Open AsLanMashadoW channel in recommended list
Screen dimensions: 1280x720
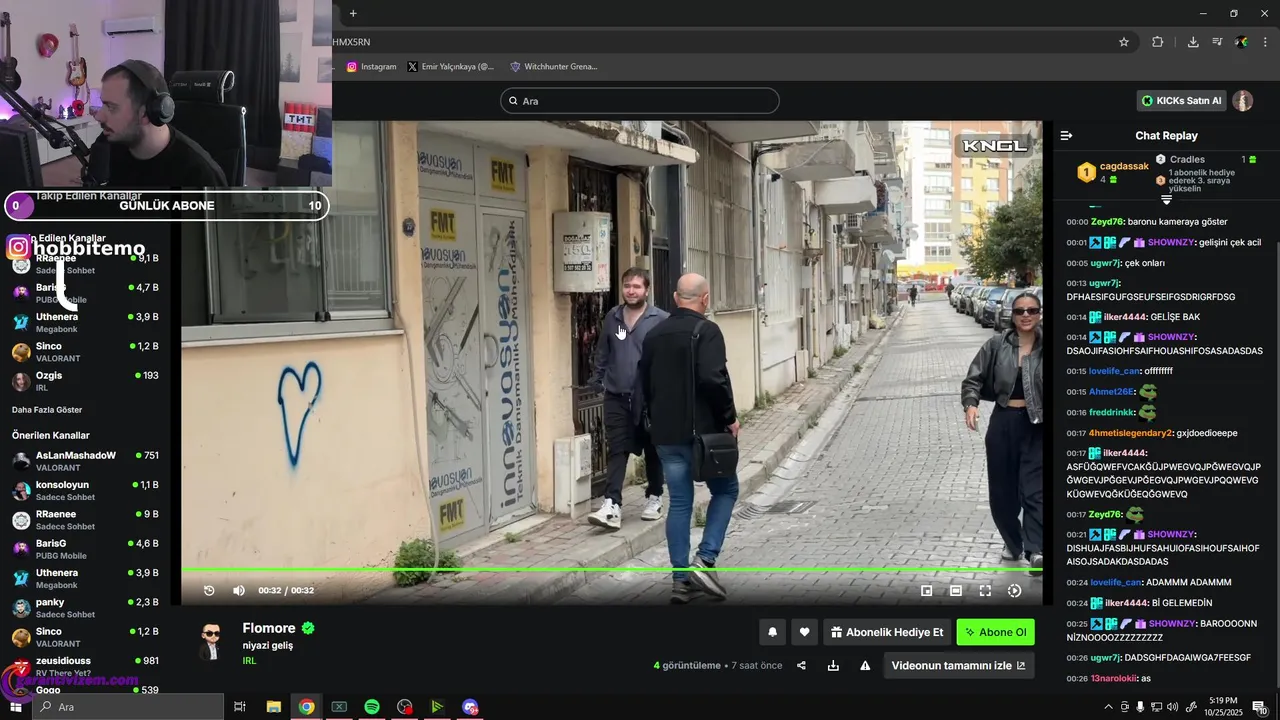[x=85, y=461]
